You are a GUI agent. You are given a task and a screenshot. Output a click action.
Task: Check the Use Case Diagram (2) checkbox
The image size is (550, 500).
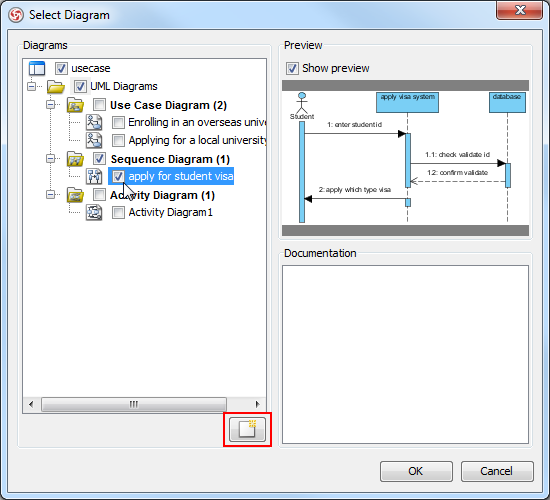[100, 105]
